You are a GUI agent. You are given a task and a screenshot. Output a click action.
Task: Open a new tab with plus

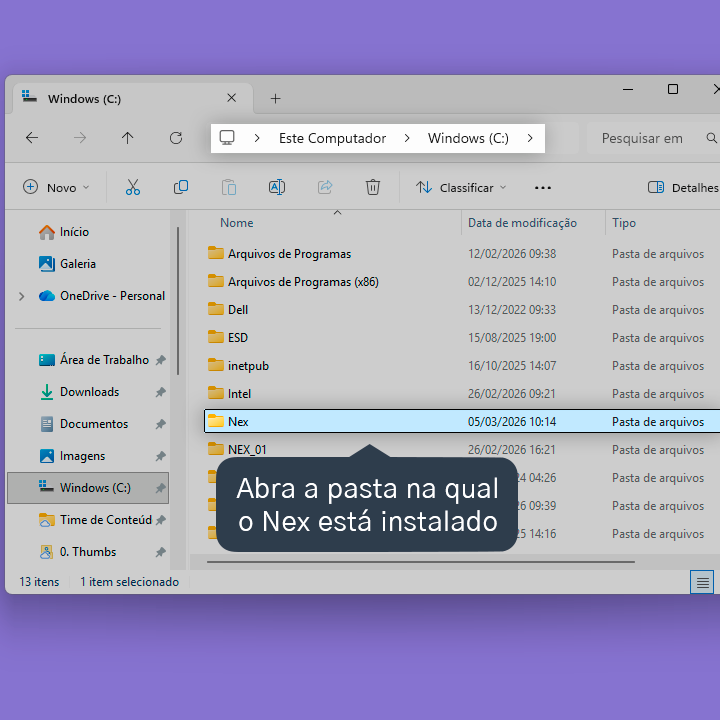tap(276, 99)
